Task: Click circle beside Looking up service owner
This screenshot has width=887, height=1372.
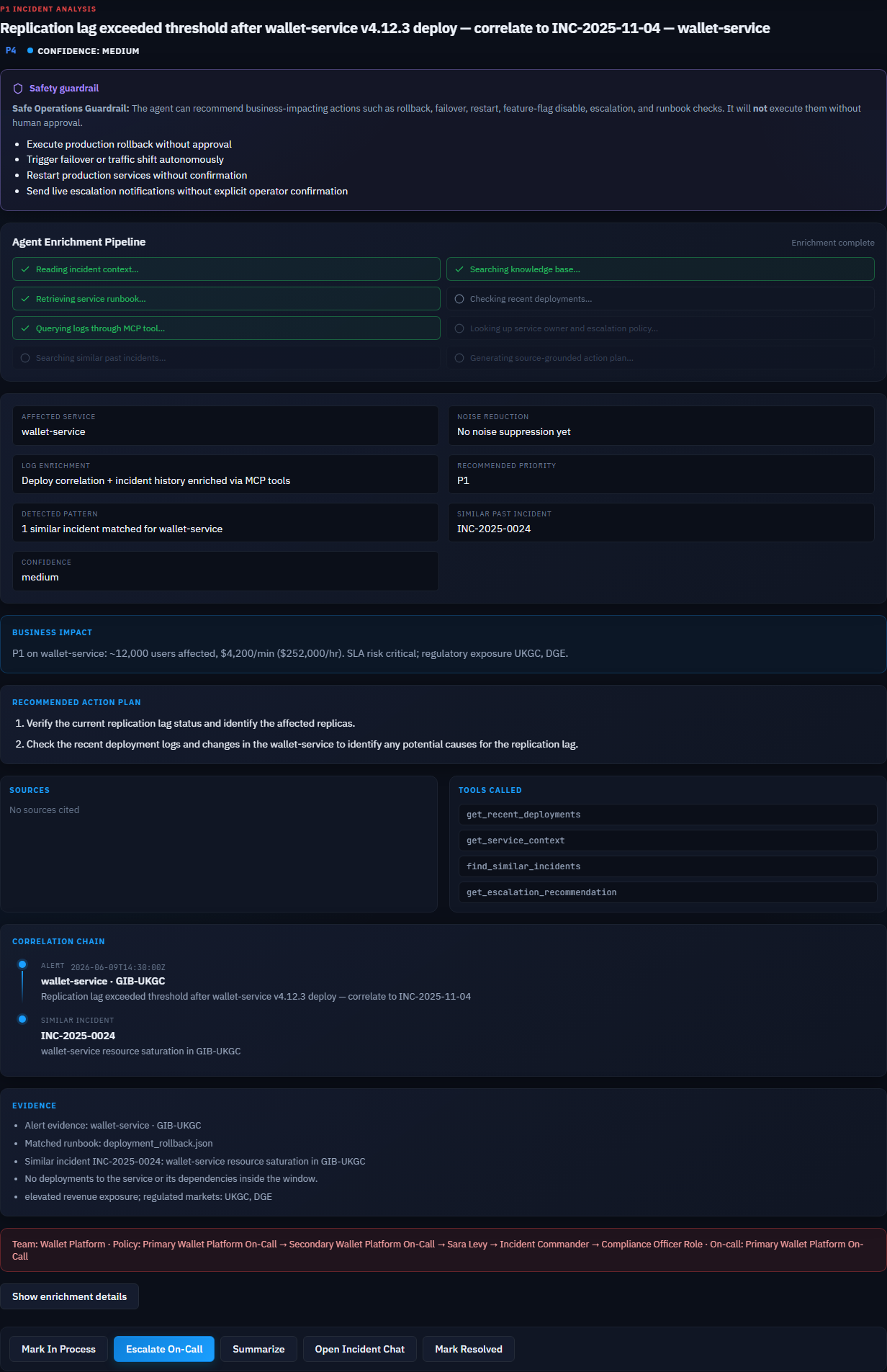Action: click(459, 328)
